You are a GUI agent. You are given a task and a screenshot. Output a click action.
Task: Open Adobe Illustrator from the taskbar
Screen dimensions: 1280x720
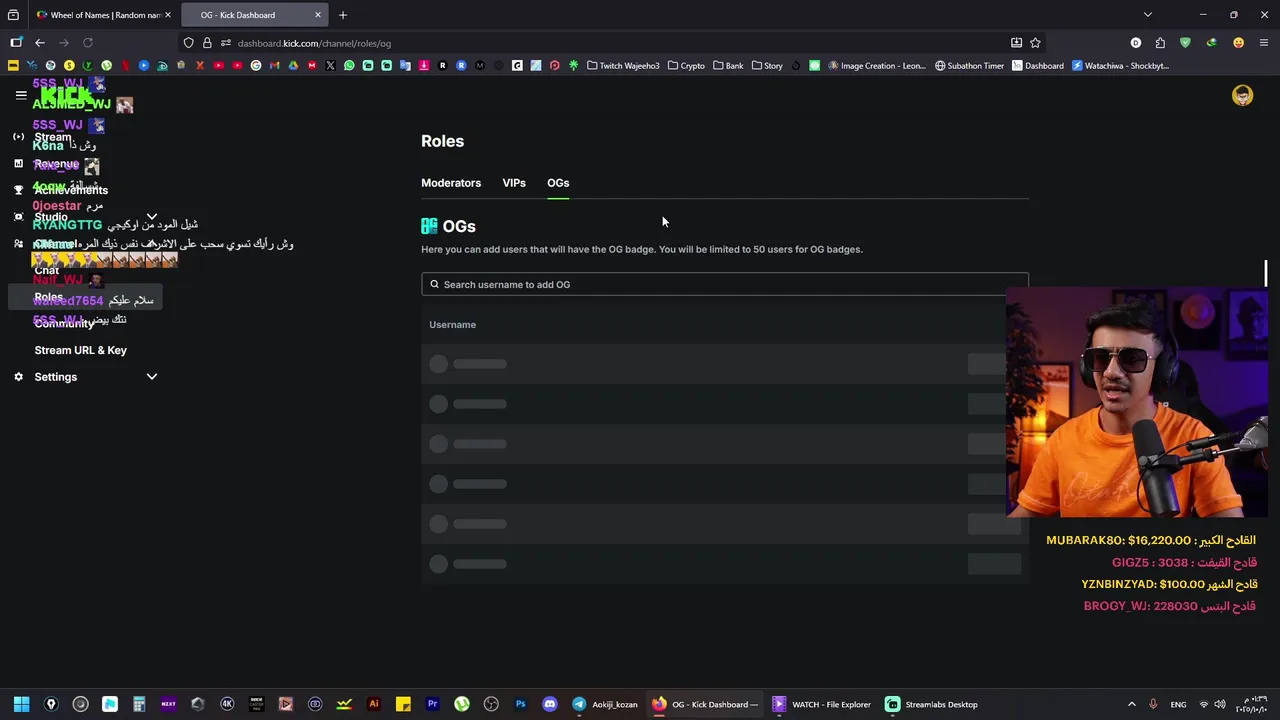click(374, 704)
